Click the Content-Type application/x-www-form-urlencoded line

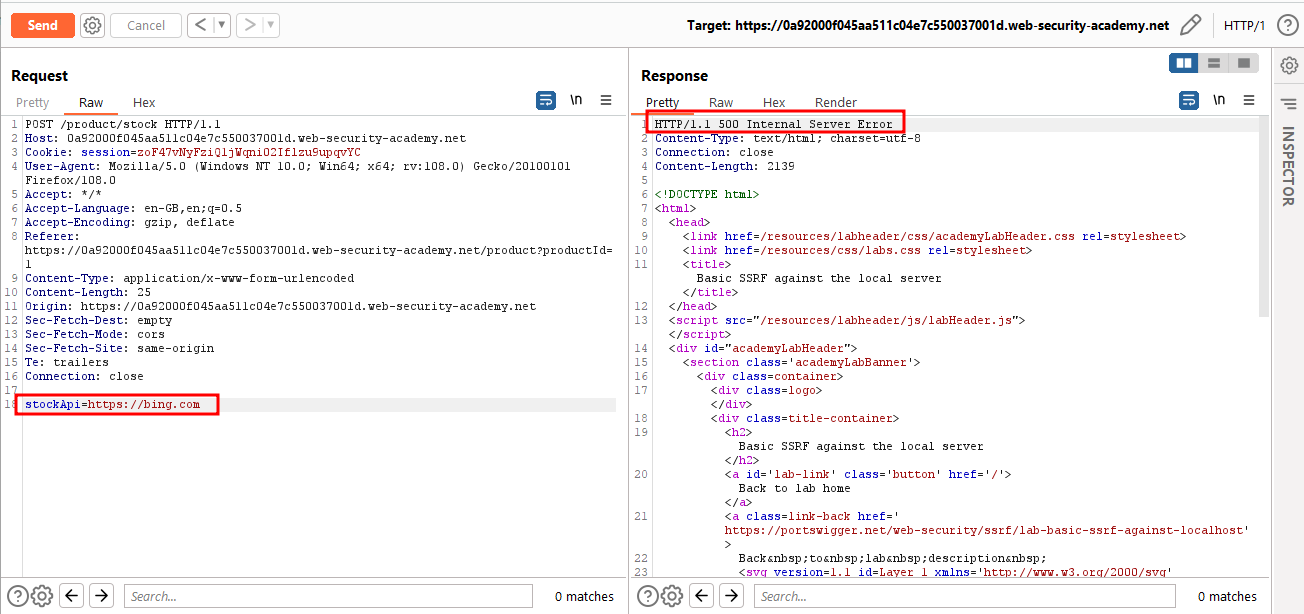pyautogui.click(x=189, y=278)
